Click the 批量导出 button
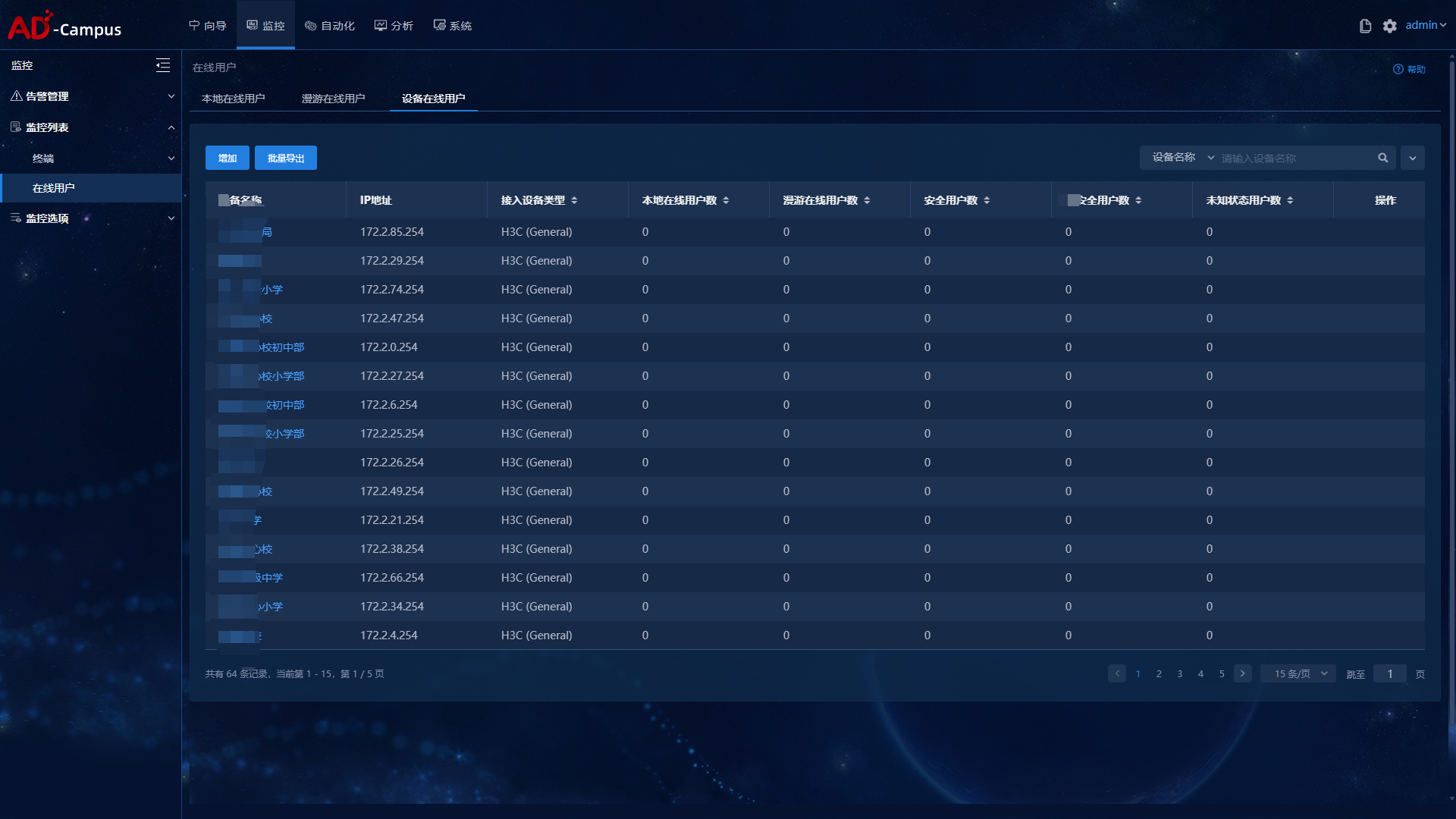The width and height of the screenshot is (1456, 819). pyautogui.click(x=286, y=158)
